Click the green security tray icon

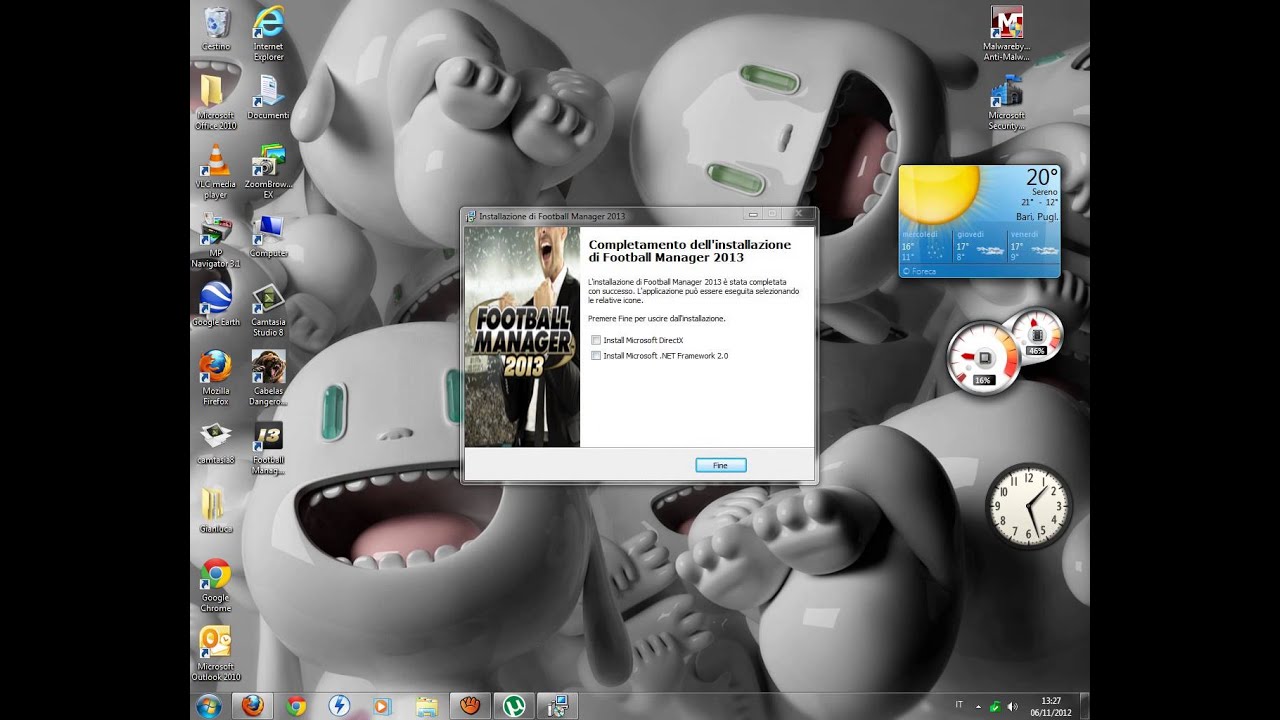[995, 706]
